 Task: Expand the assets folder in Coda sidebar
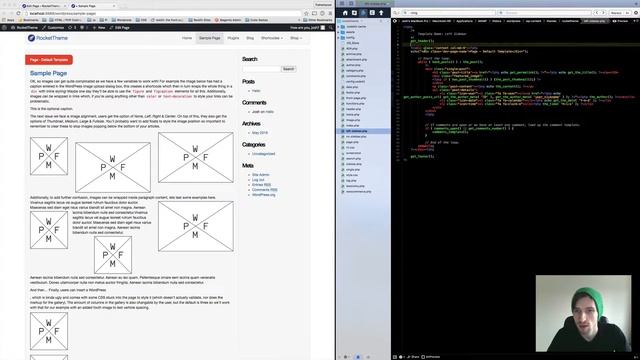click(x=338, y=32)
